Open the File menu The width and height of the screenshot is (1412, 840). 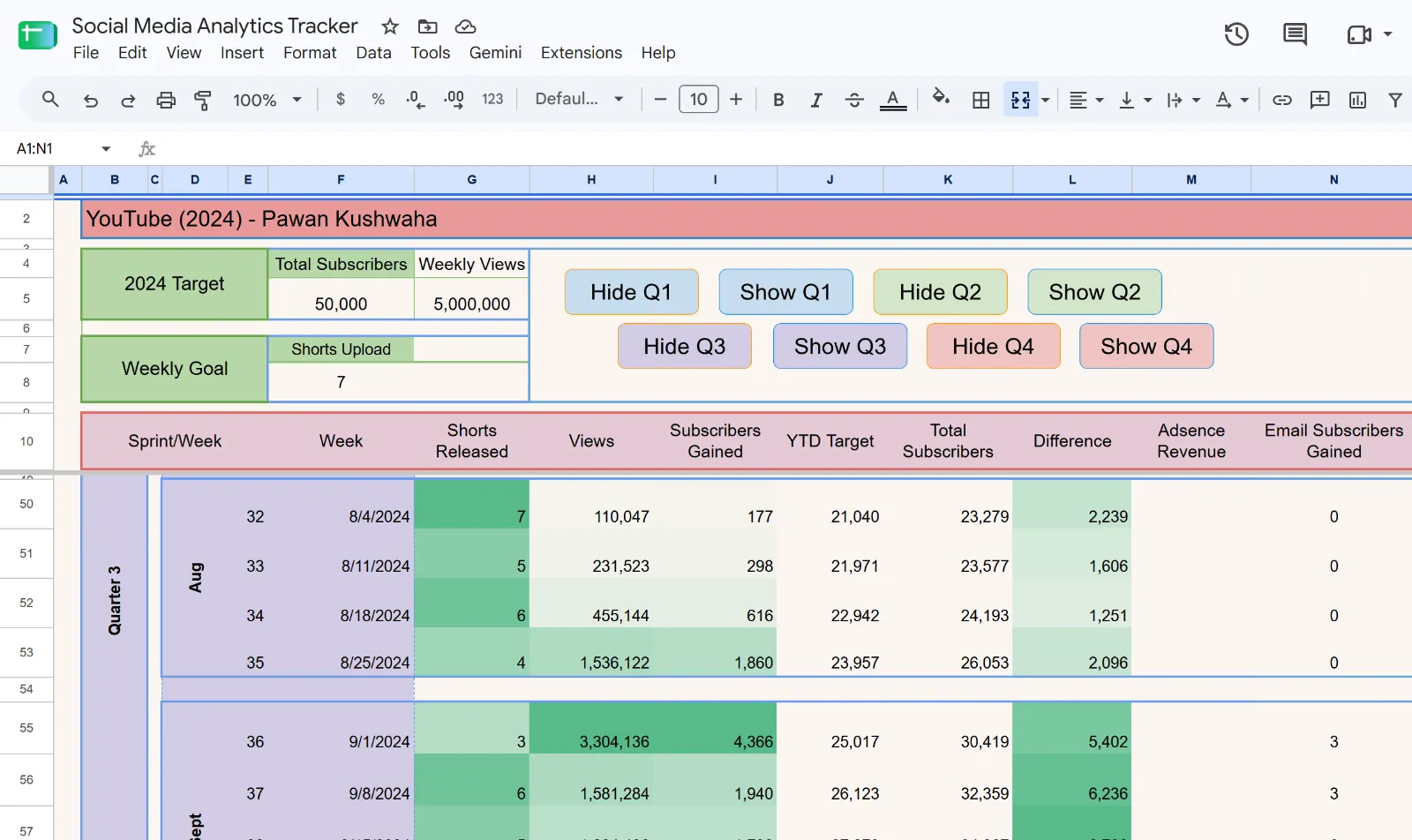tap(86, 53)
